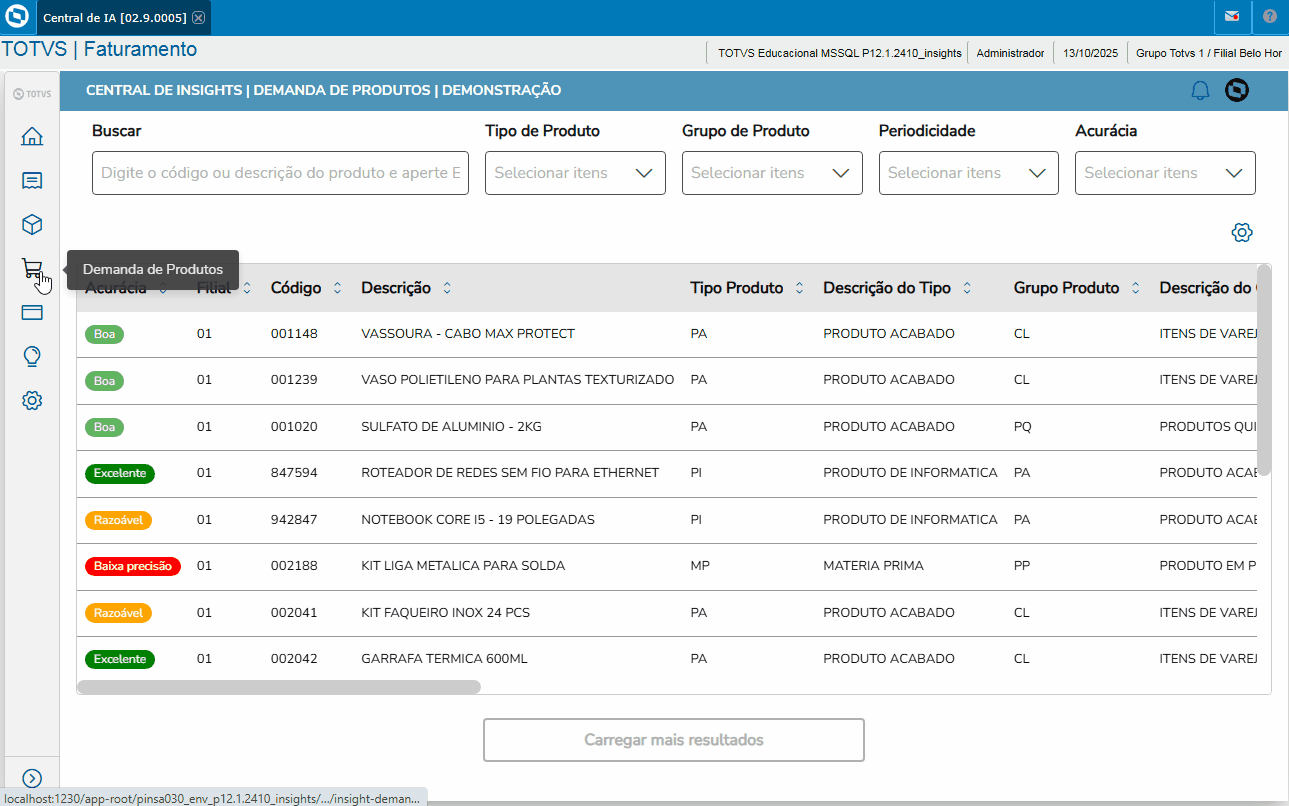The height and width of the screenshot is (806, 1289).
Task: Open the insights lightbulb icon in the sidebar
Action: 32,356
